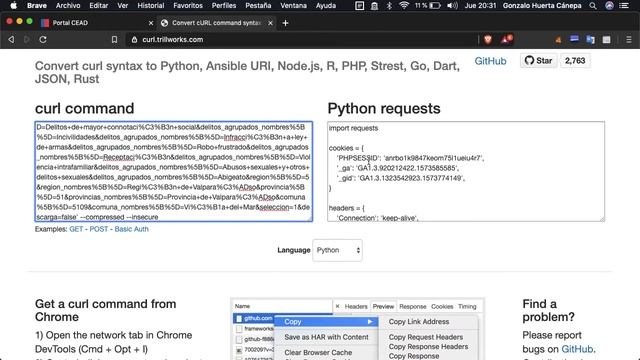This screenshot has height=360, width=640.
Task: Click the browser back arrow
Action: [x=11, y=40]
